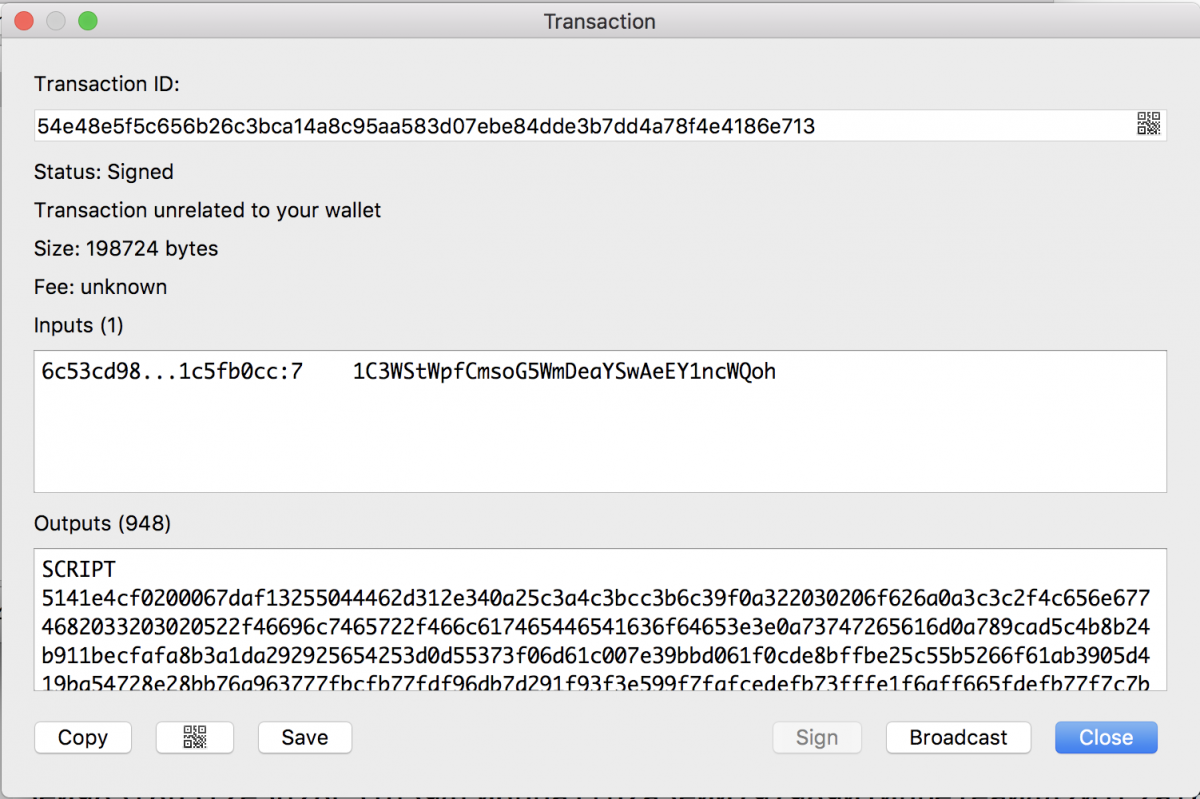The width and height of the screenshot is (1200, 799).
Task: Click the gray minimize window button
Action: [56, 21]
